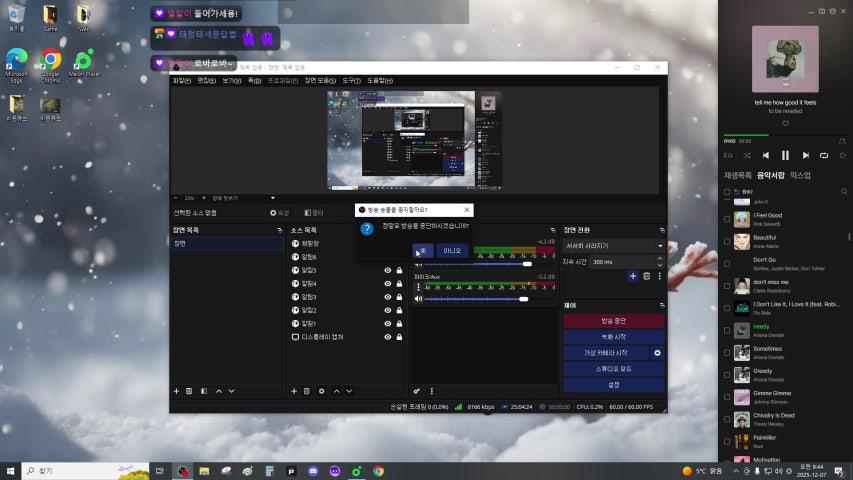The height and width of the screenshot is (480, 853).
Task: Click the source properties gear icon
Action: [321, 391]
